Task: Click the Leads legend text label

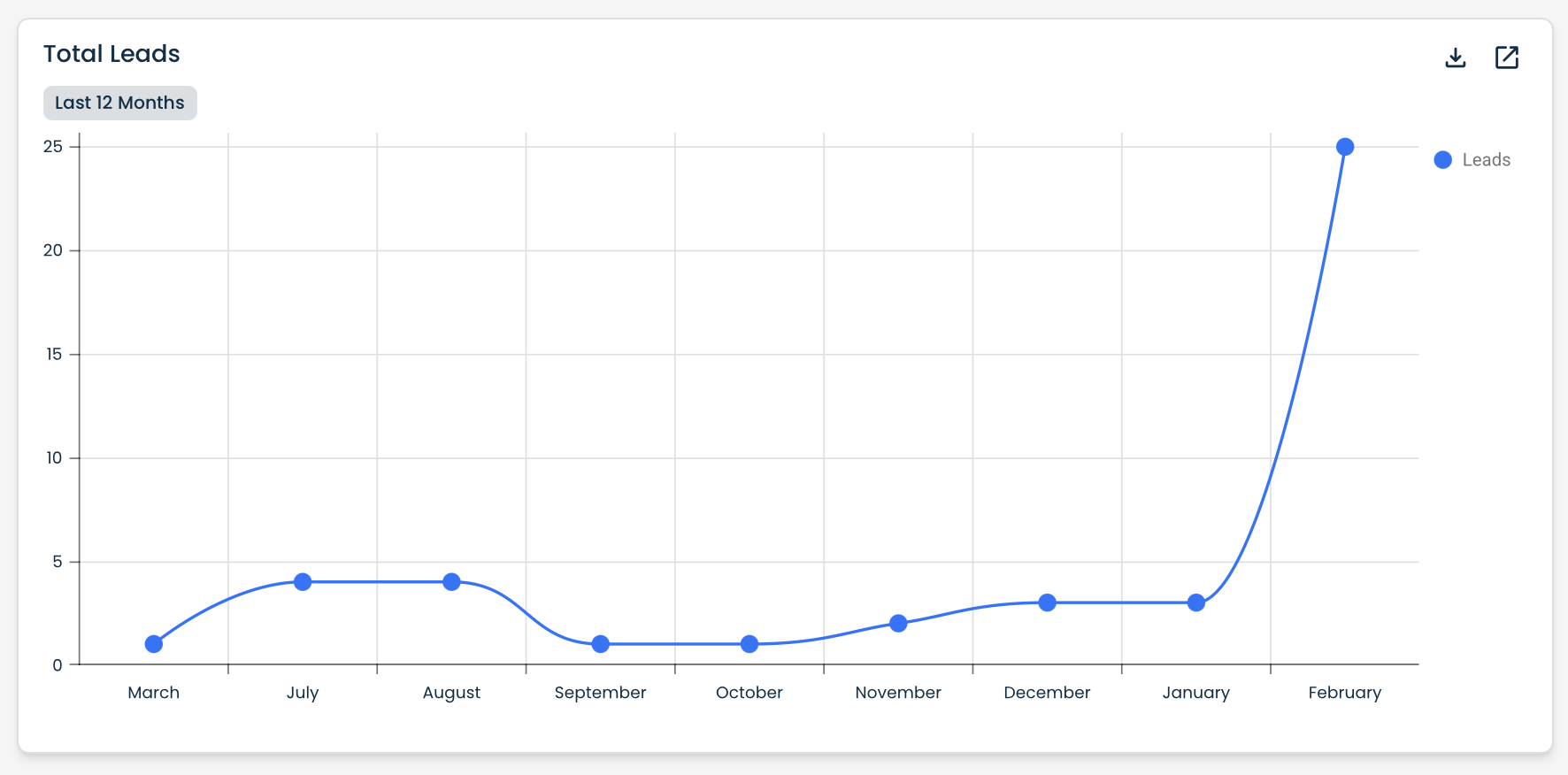Action: (x=1486, y=159)
